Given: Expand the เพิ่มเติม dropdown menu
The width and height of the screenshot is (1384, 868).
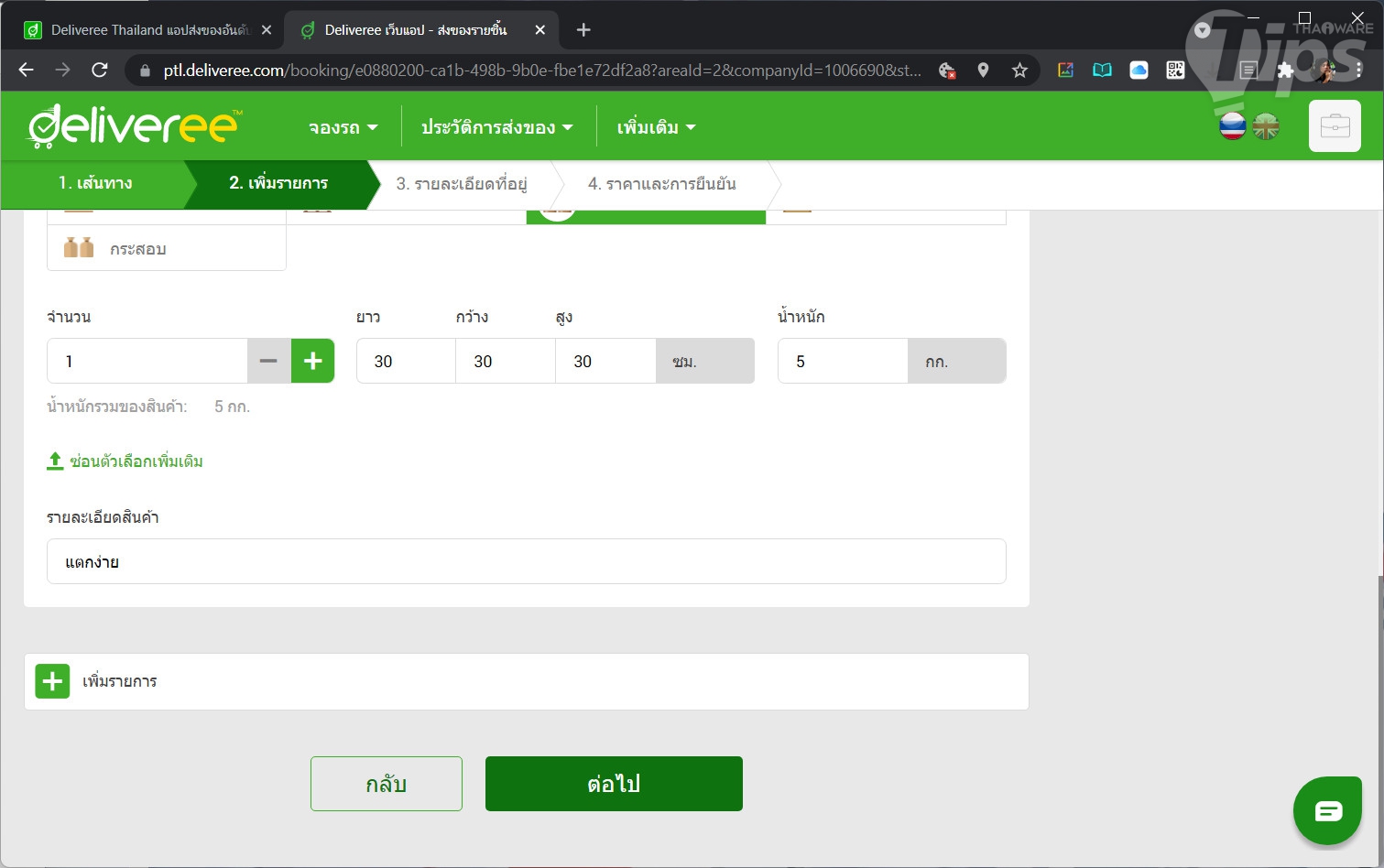Looking at the screenshot, I should pos(656,127).
